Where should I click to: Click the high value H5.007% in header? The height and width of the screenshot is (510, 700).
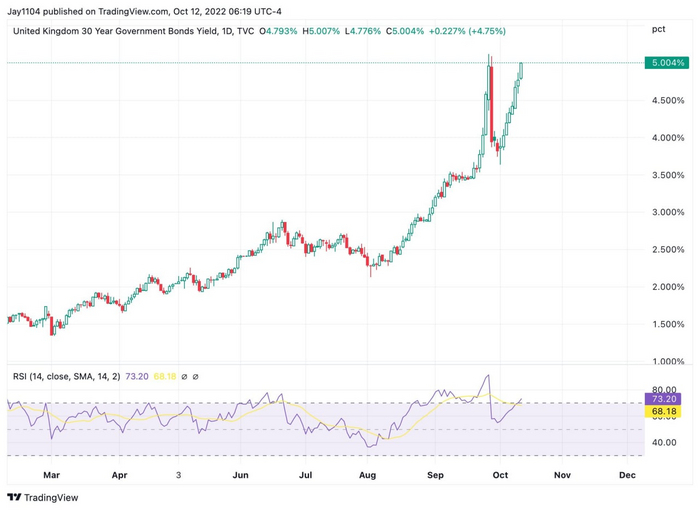321,31
